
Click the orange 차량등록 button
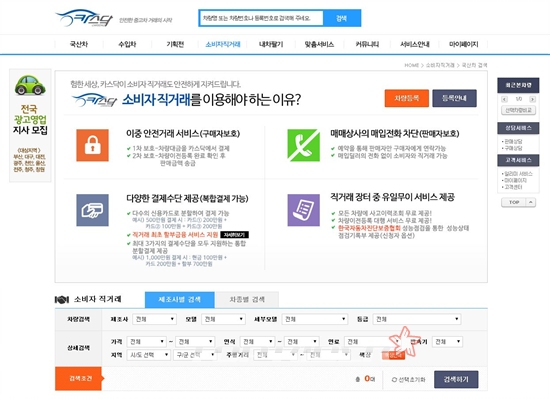click(407, 98)
